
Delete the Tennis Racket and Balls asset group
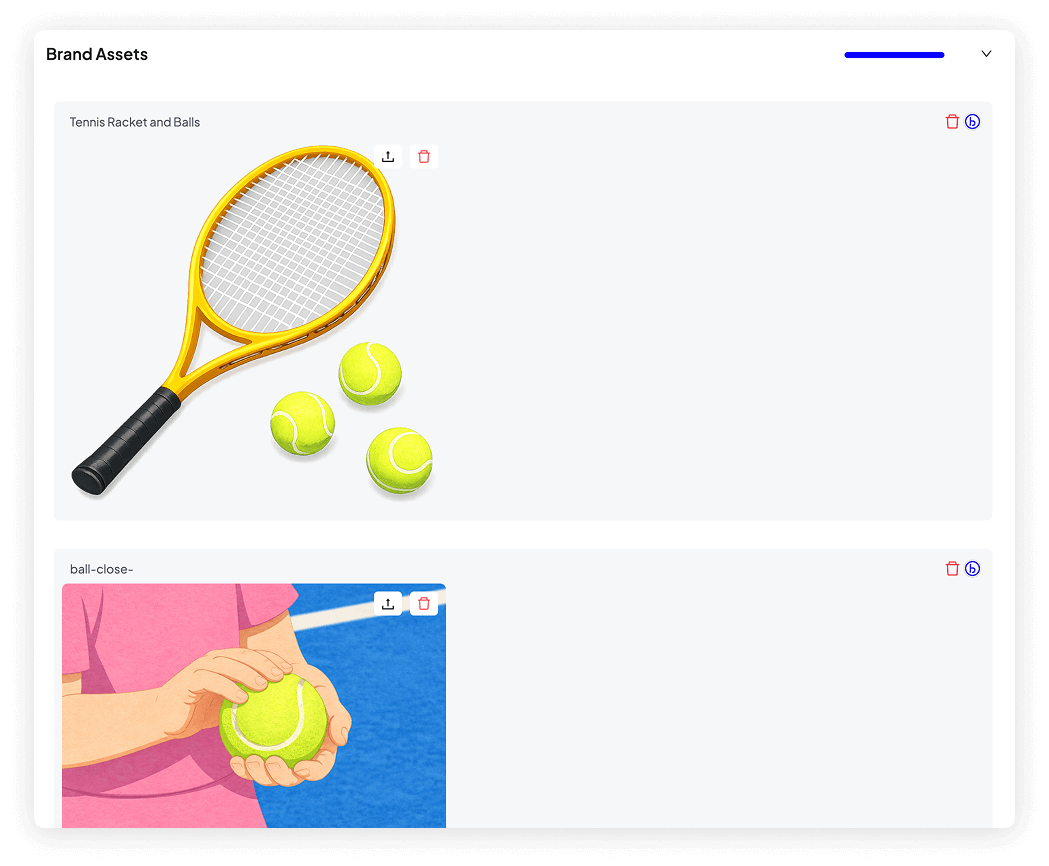[952, 122]
